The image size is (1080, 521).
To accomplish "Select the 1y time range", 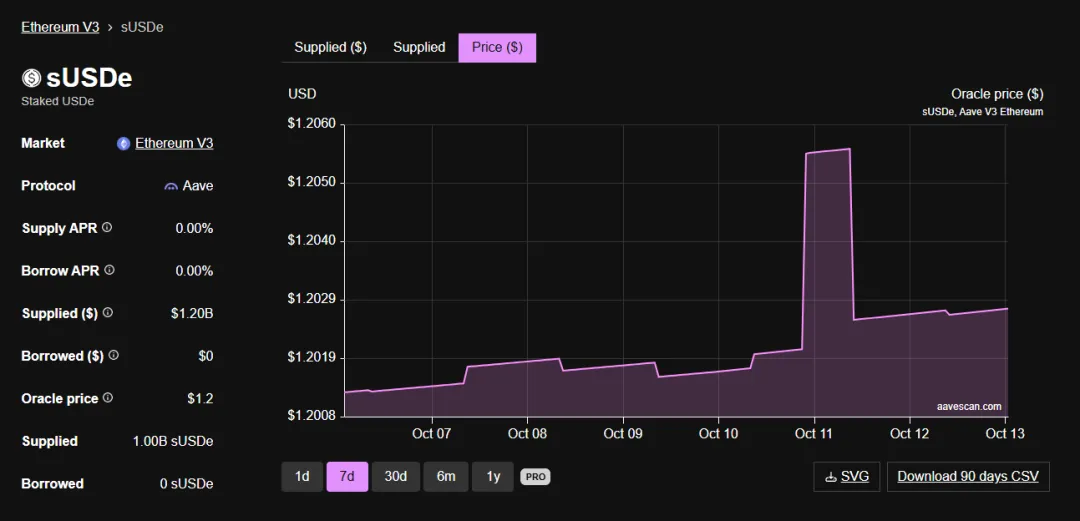I will [493, 476].
